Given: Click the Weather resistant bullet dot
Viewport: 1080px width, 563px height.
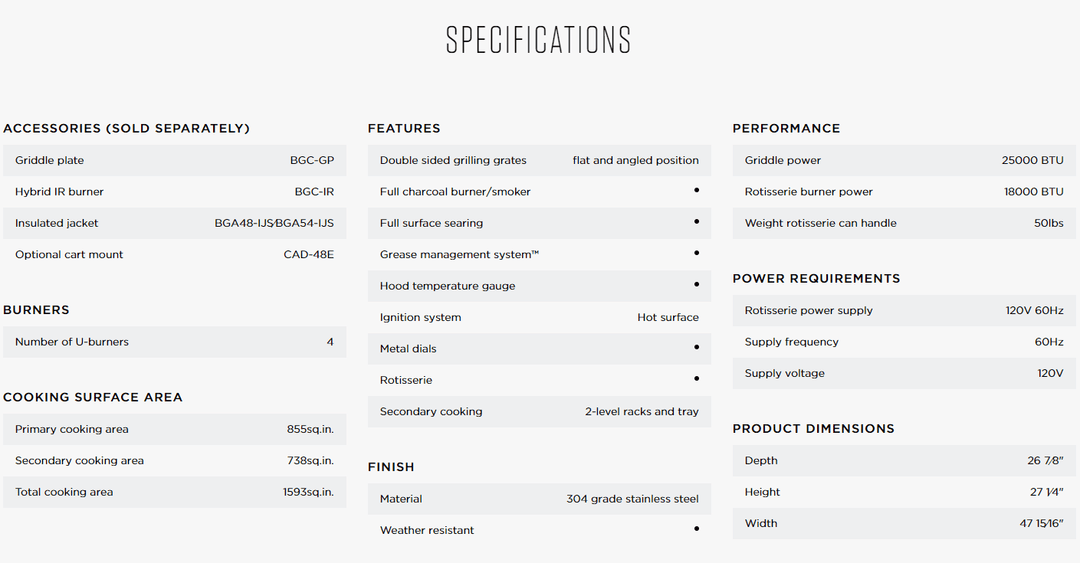Looking at the screenshot, I should tap(696, 529).
